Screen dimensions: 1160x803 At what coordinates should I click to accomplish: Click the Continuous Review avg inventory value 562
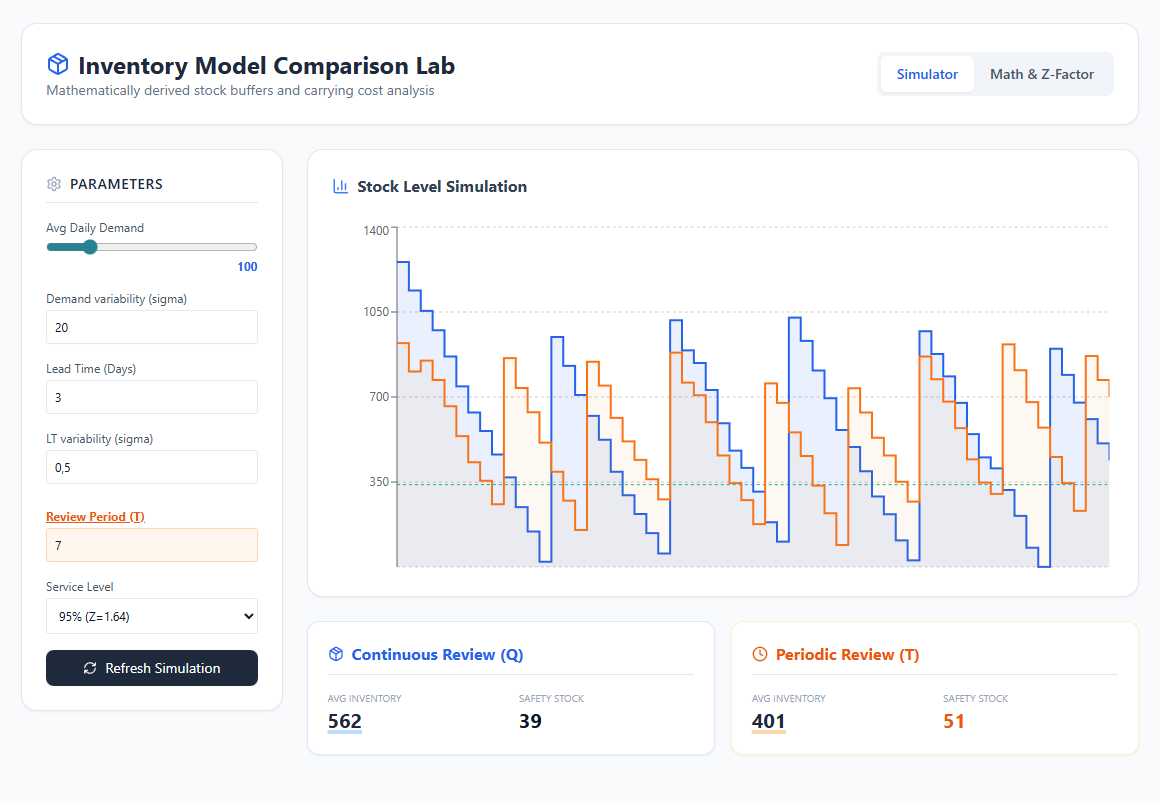345,721
